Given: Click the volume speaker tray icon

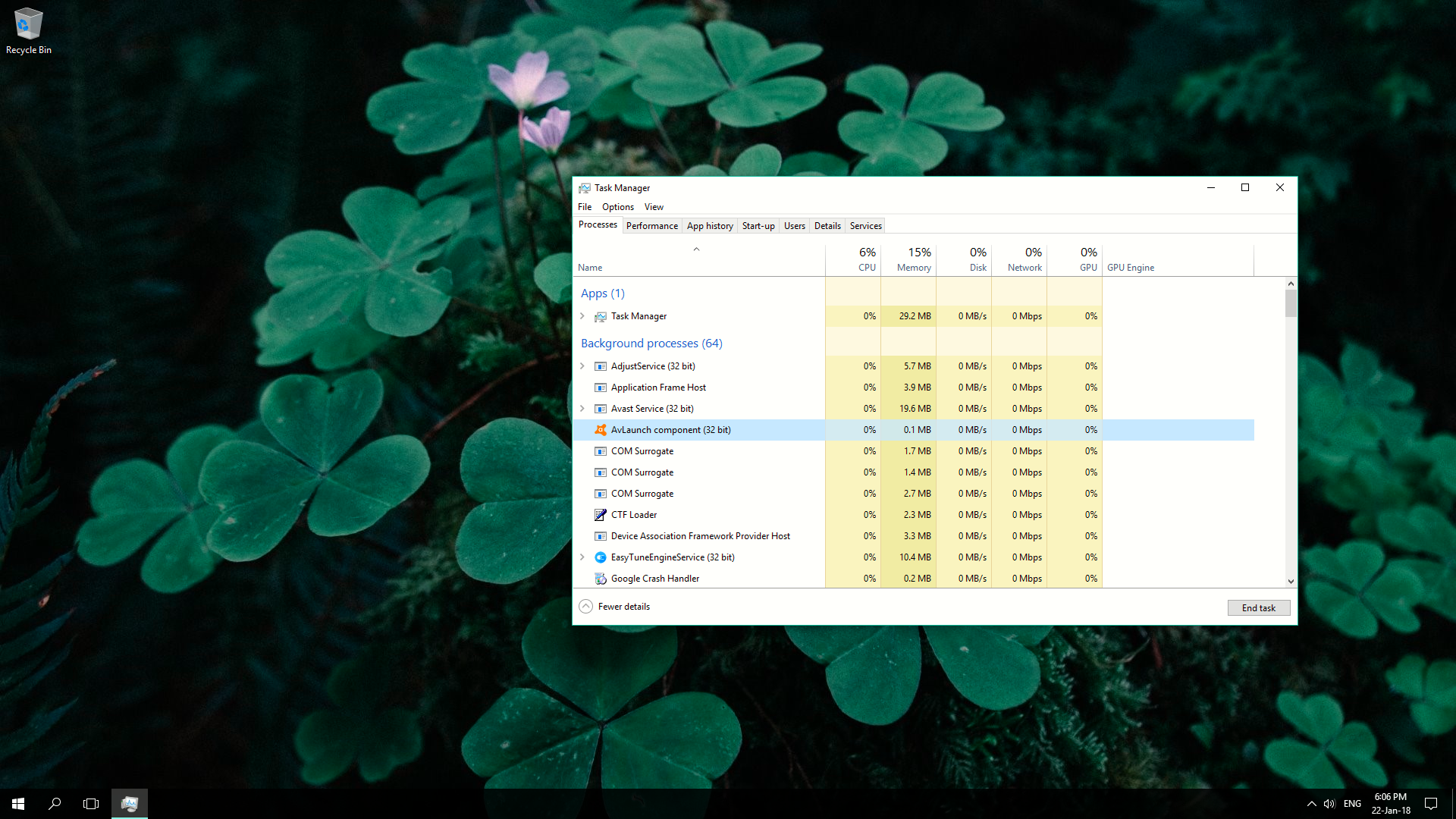Looking at the screenshot, I should pyautogui.click(x=1329, y=804).
